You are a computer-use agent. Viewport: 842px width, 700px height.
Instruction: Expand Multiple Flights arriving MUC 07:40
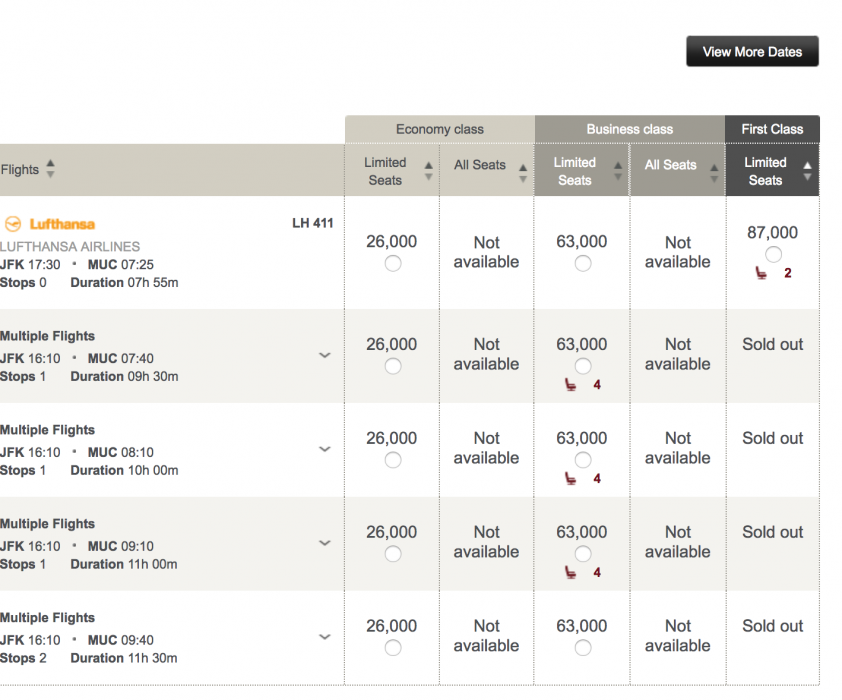click(324, 355)
